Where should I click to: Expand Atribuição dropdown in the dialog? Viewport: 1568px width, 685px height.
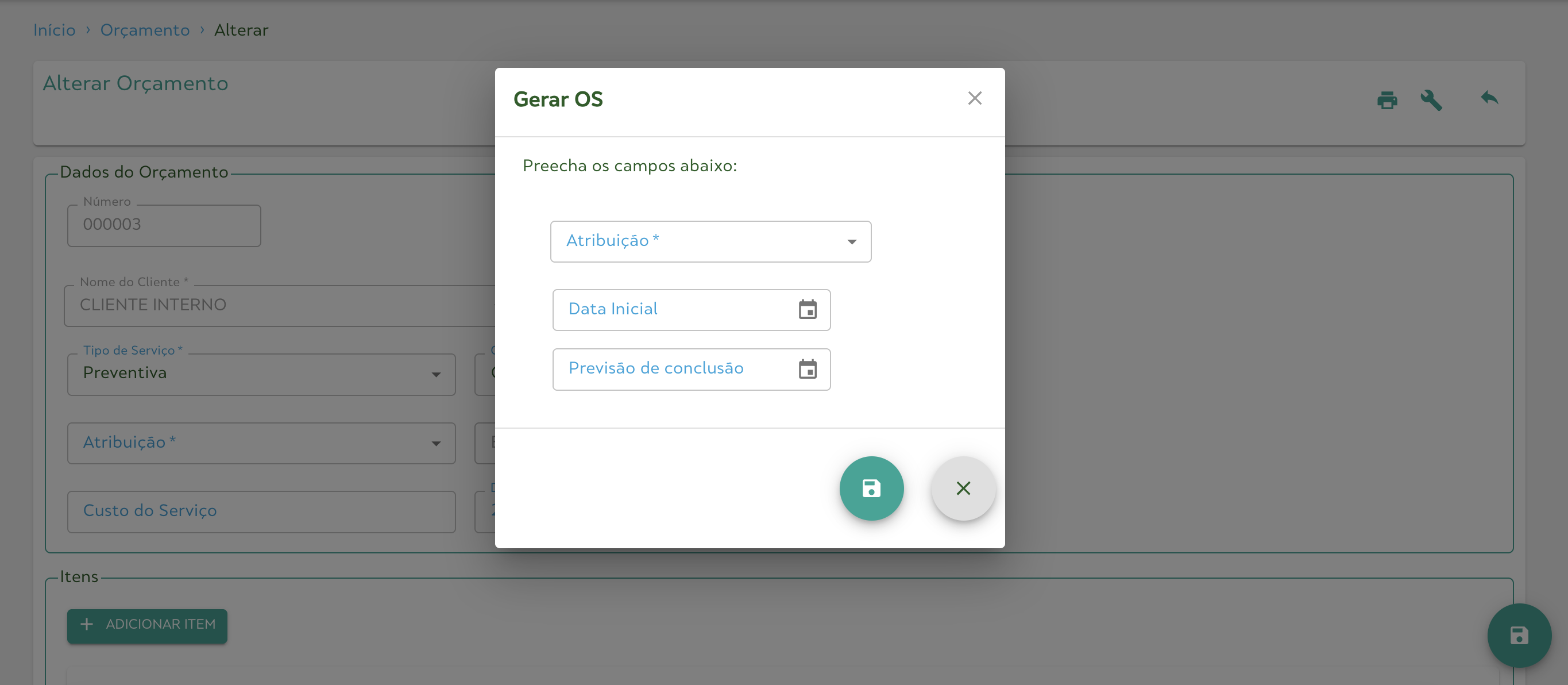710,242
